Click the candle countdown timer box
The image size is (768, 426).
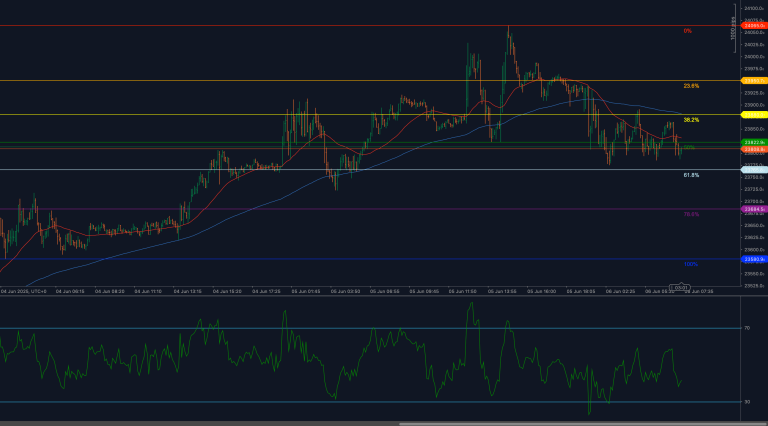(679, 287)
